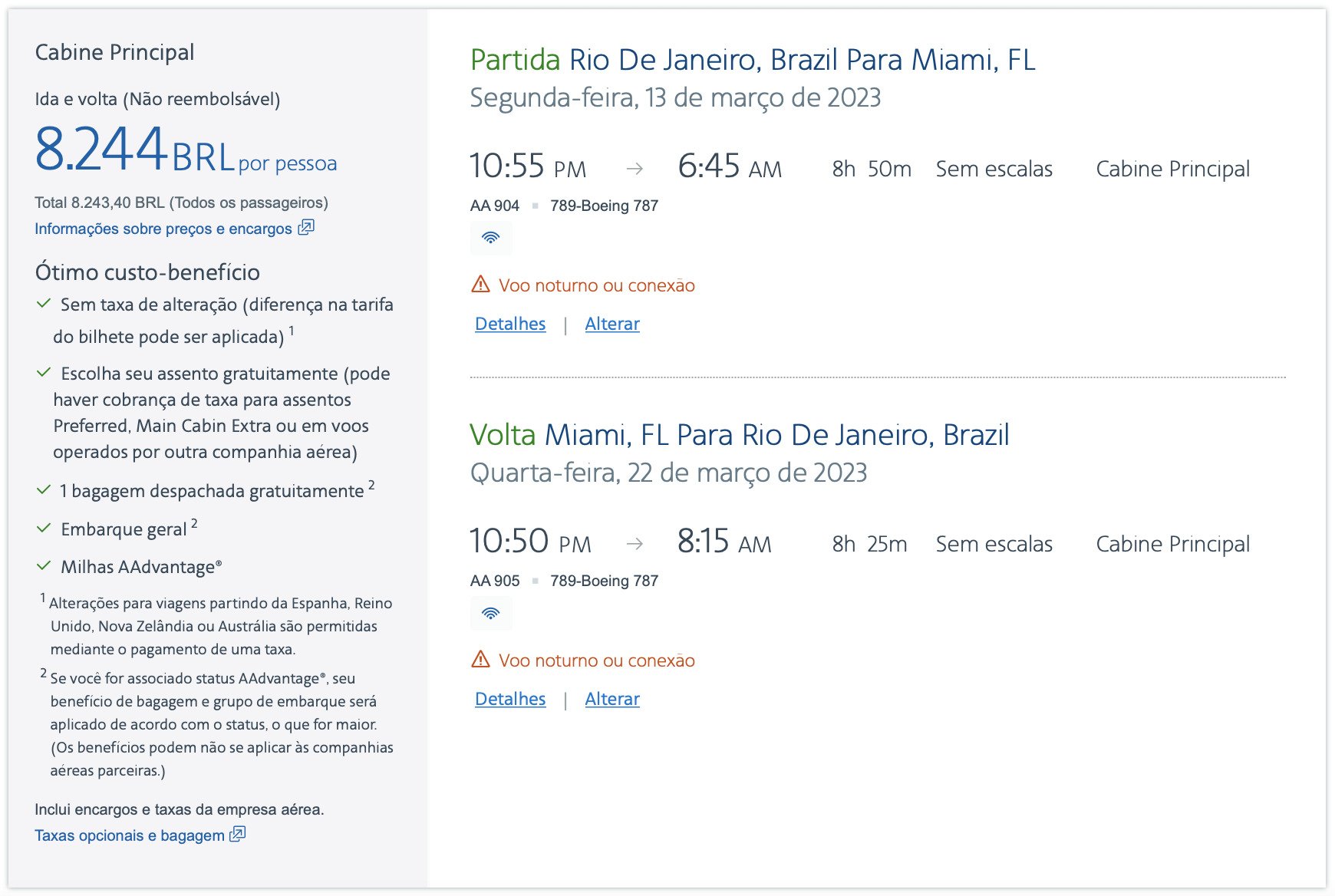Click the Wi-Fi icon for flight AA 905
This screenshot has height=896, width=1335.
click(x=490, y=613)
